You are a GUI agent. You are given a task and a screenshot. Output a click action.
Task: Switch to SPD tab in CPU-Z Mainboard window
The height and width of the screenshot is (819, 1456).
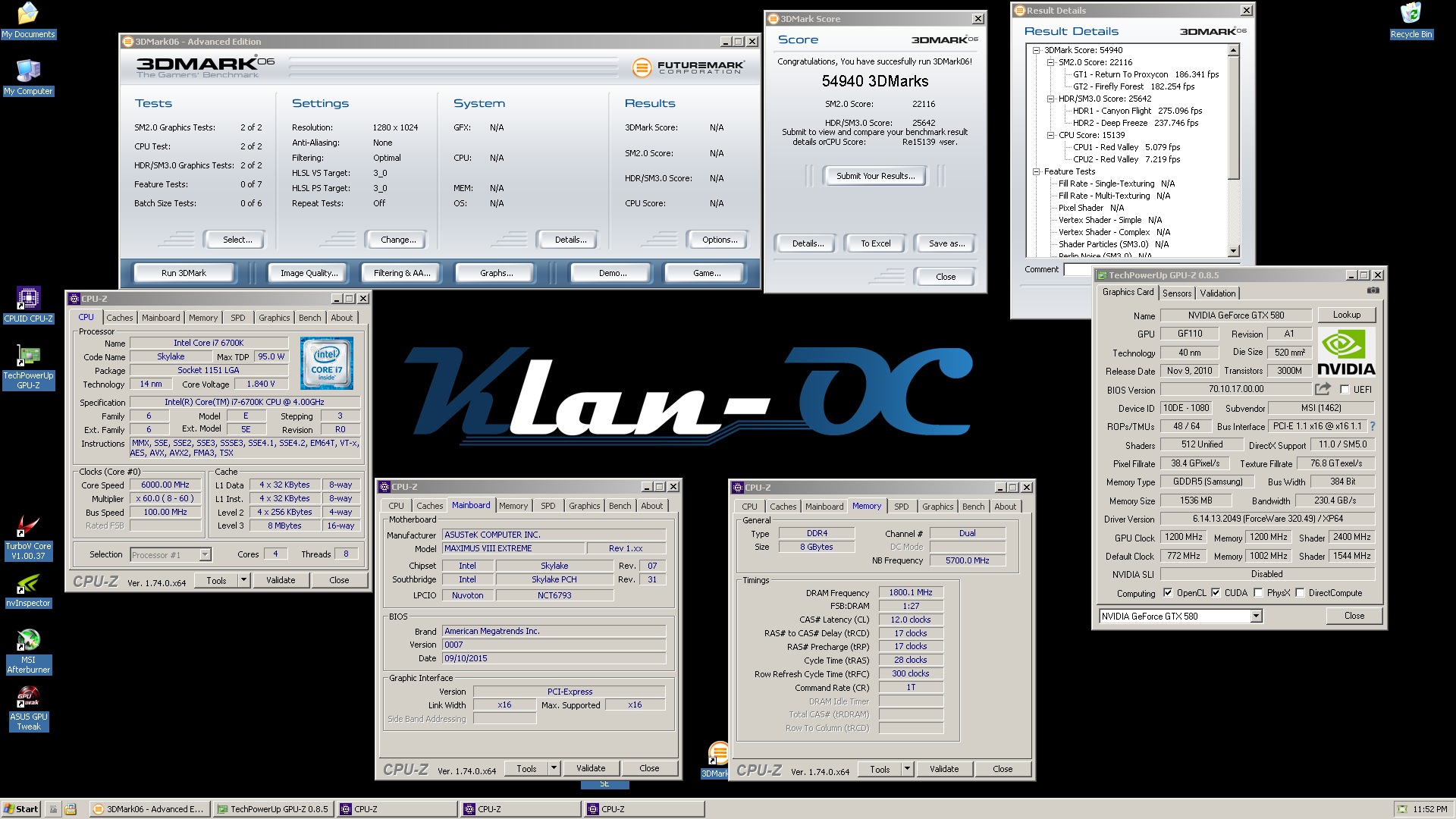pyautogui.click(x=548, y=506)
